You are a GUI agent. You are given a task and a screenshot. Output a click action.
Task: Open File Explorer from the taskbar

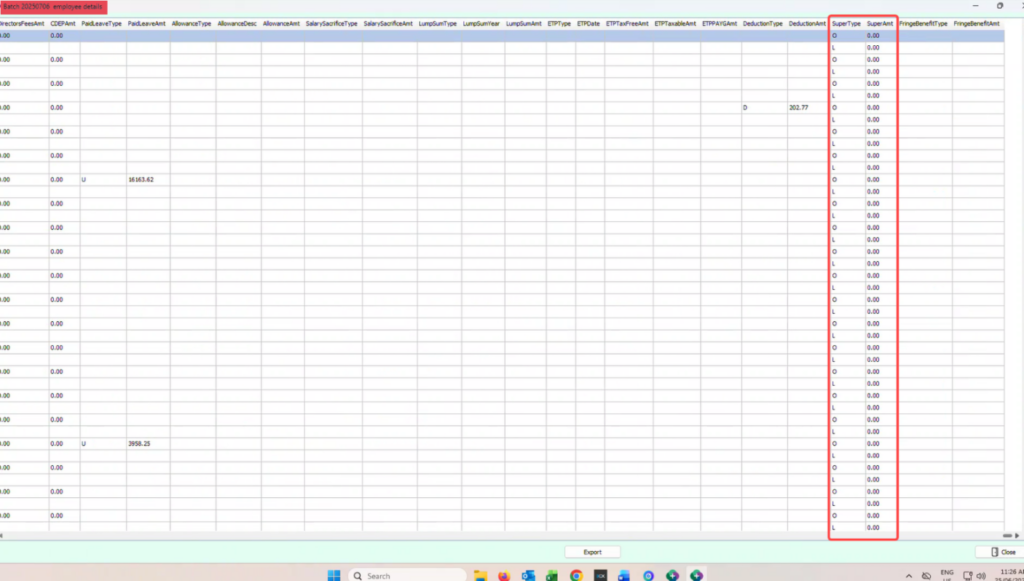click(x=480, y=575)
